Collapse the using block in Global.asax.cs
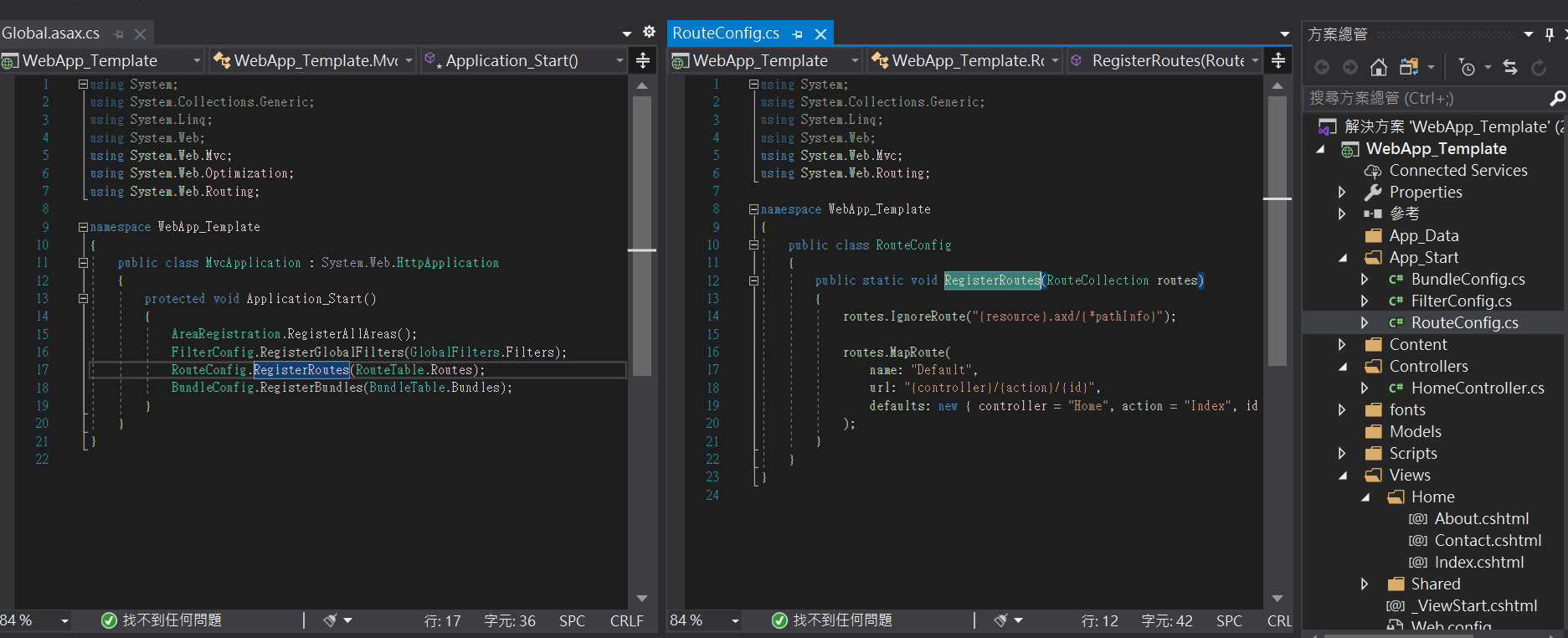Image resolution: width=1568 pixels, height=638 pixels. tap(83, 85)
